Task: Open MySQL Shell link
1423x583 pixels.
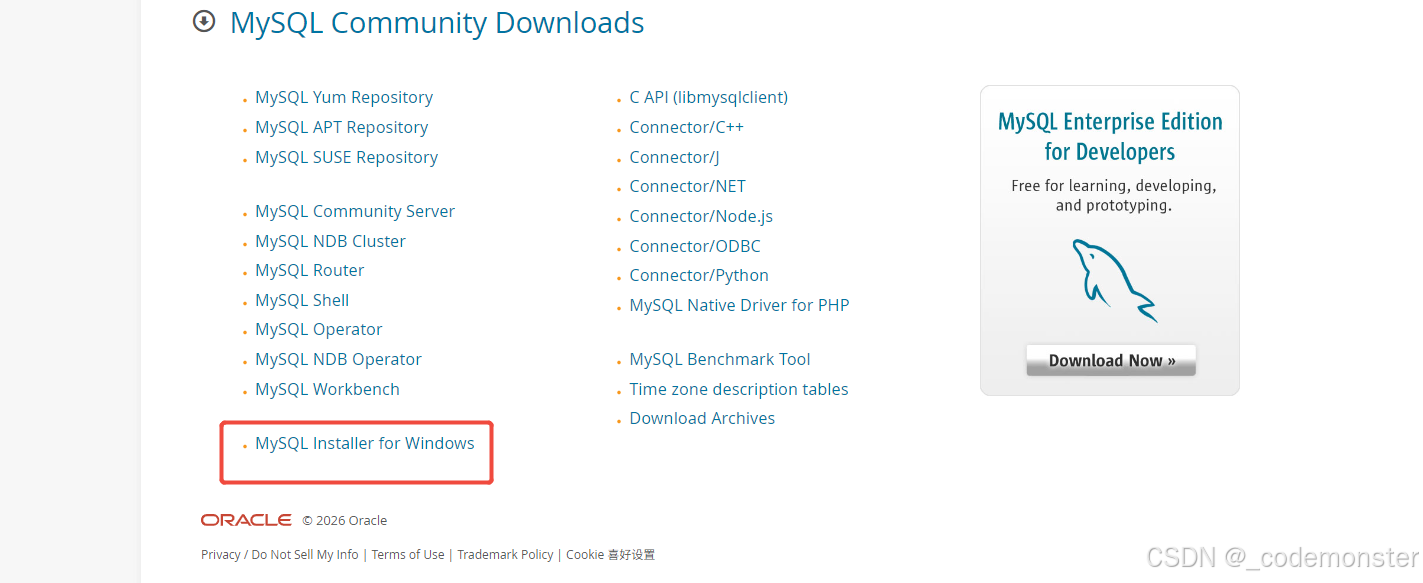Action: pos(302,300)
